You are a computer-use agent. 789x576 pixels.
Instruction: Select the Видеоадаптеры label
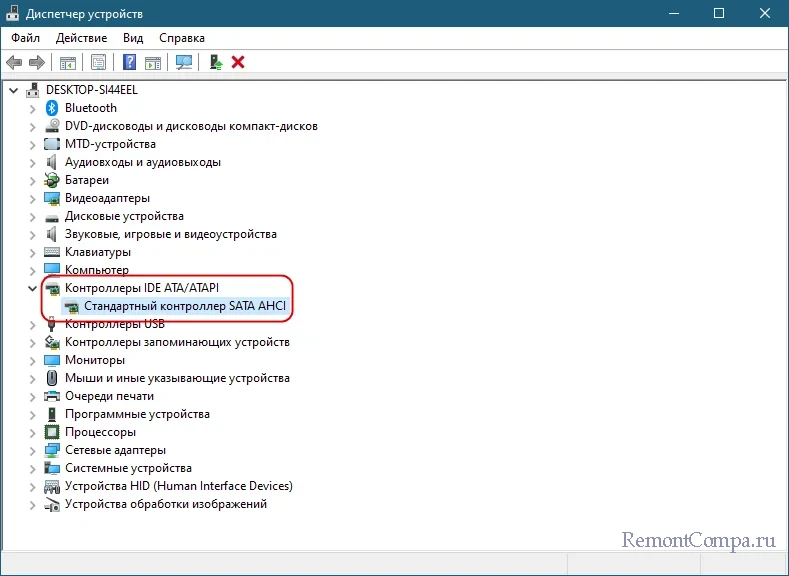tap(107, 198)
